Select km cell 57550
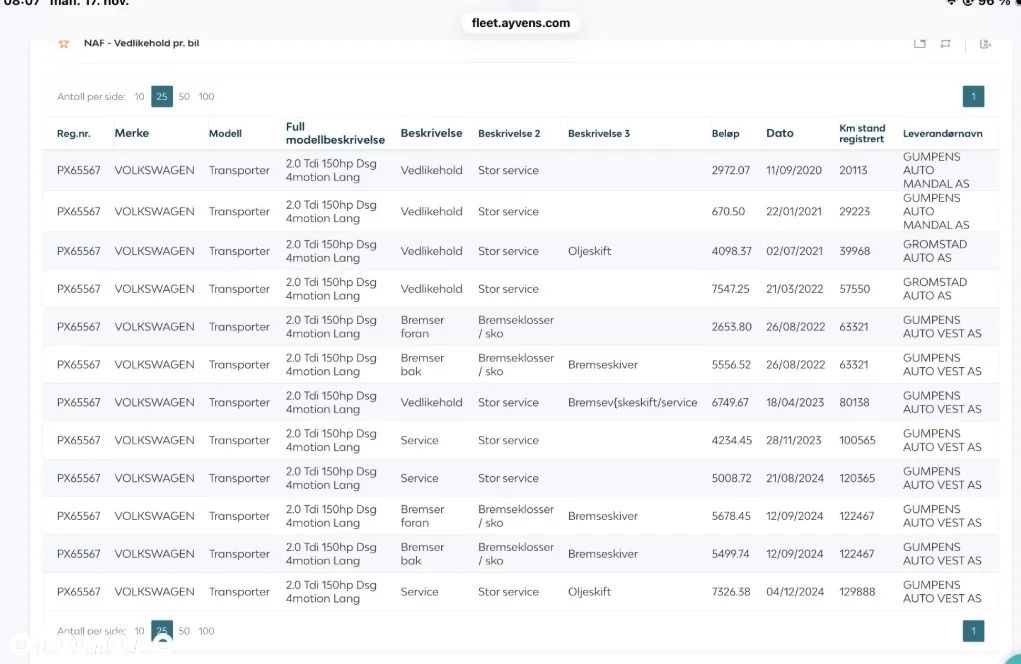1021x664 pixels. pyautogui.click(x=854, y=289)
